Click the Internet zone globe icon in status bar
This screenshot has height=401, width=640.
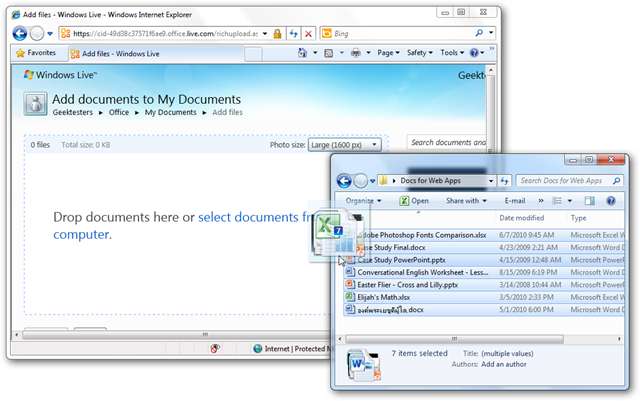tap(258, 349)
